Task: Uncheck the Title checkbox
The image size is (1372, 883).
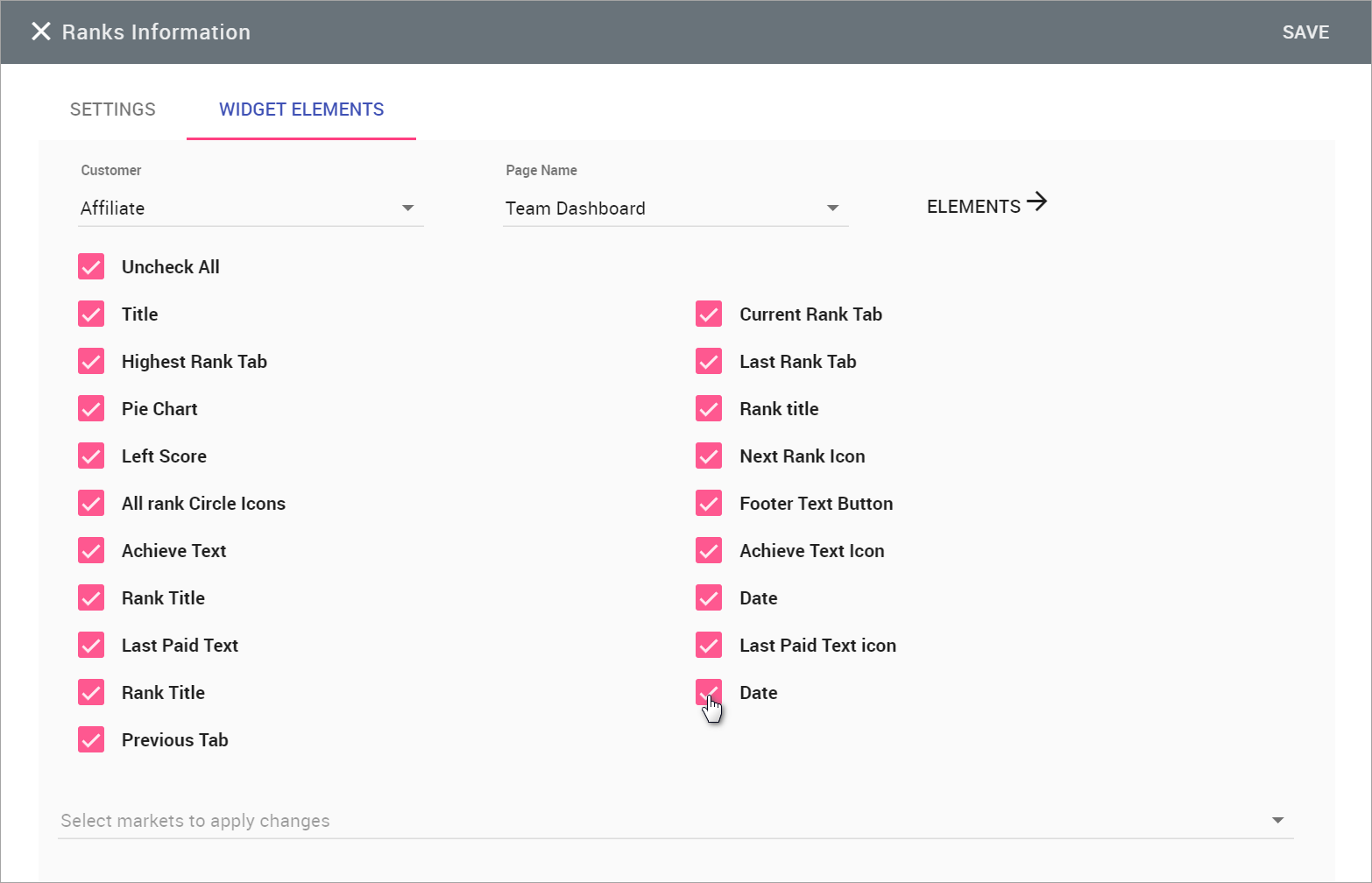Action: [91, 314]
